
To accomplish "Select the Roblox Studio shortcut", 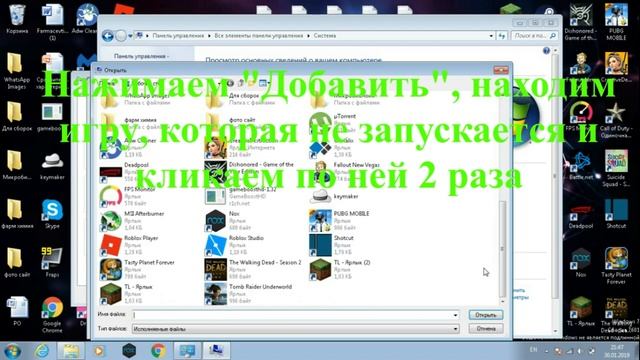I will (234, 245).
